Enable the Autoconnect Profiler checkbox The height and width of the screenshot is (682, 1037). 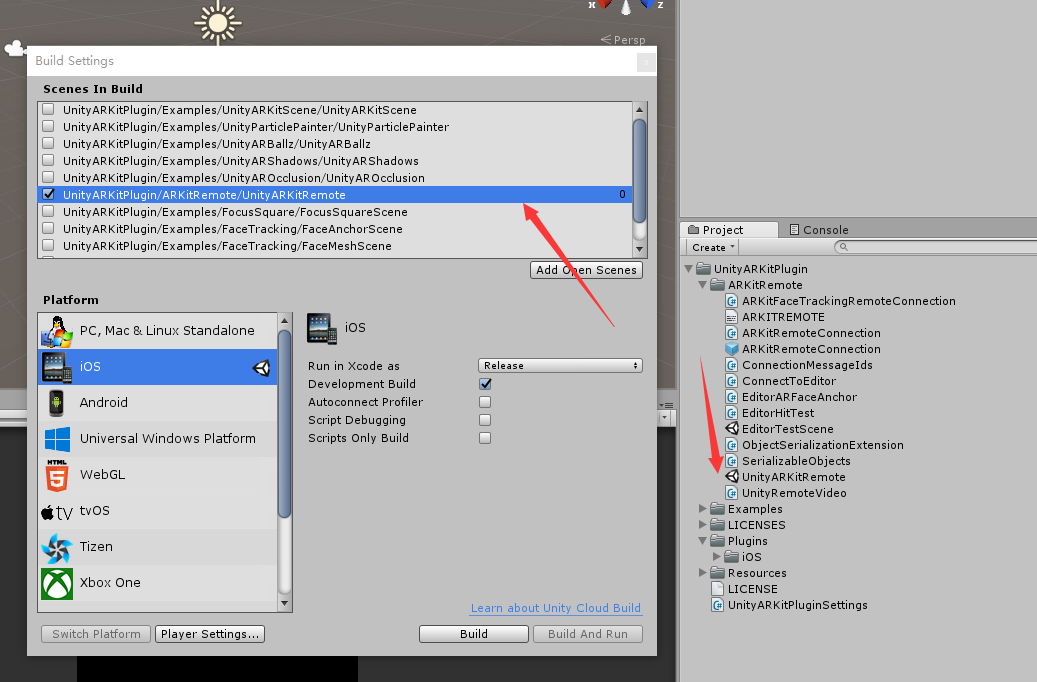coord(485,402)
